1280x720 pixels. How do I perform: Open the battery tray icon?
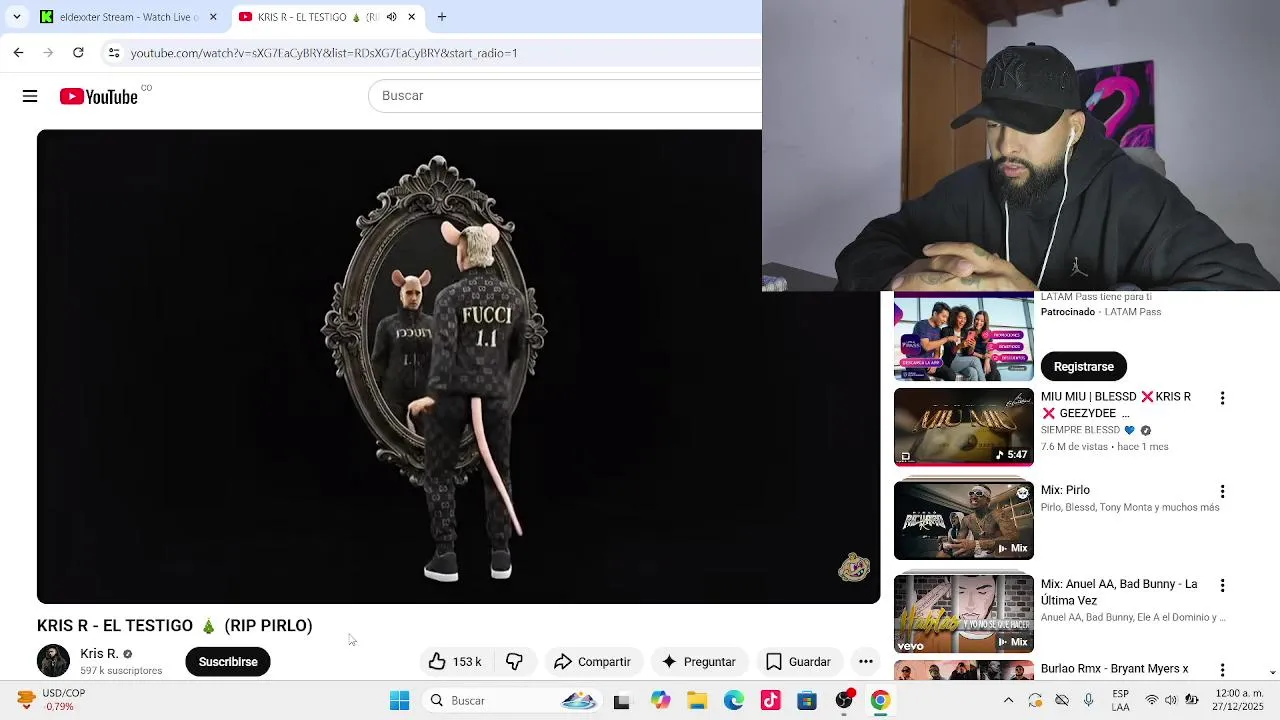(1191, 700)
